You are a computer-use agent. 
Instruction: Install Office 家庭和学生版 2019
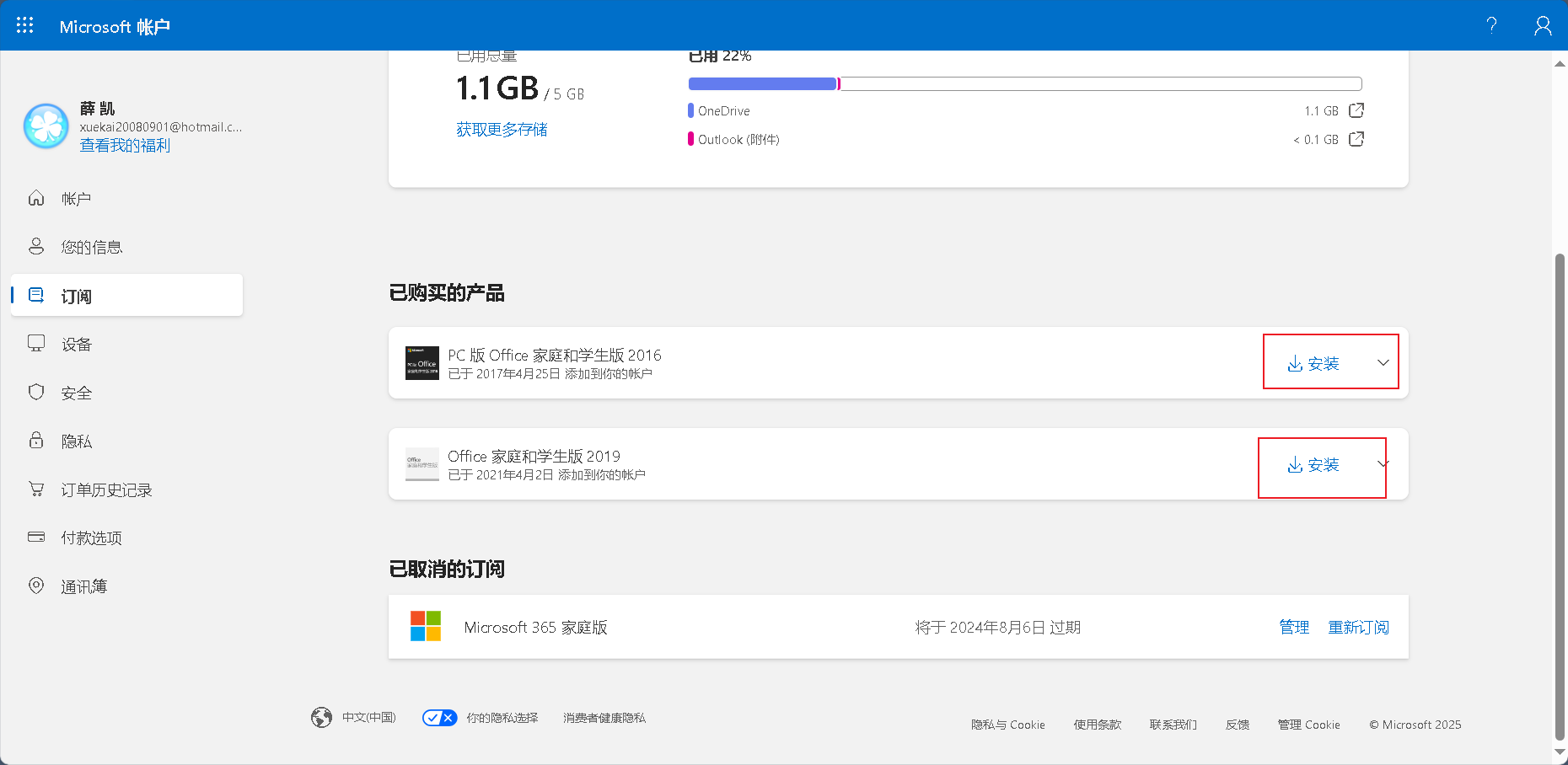(1313, 465)
